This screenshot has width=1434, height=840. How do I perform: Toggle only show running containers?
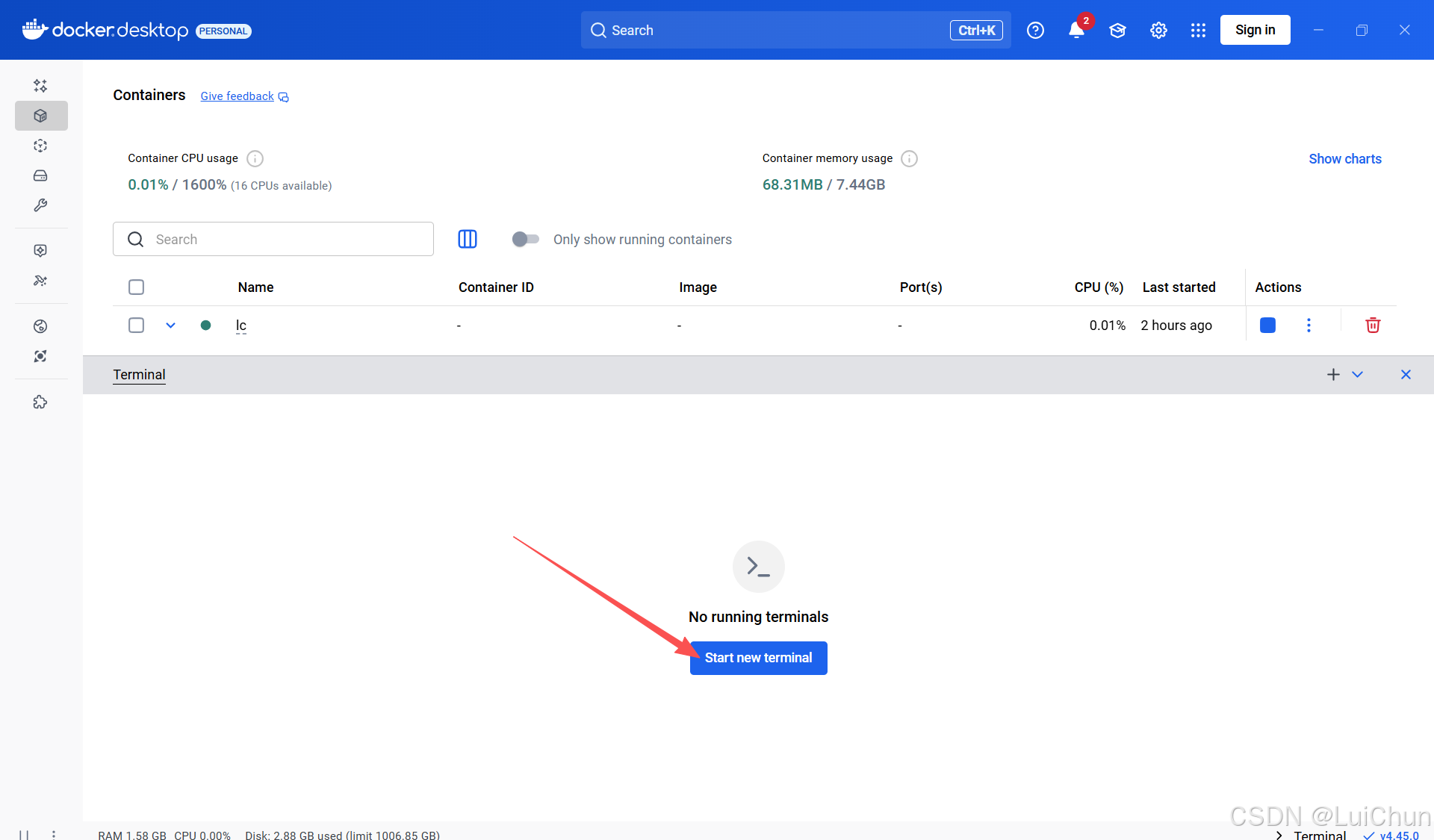(x=525, y=239)
